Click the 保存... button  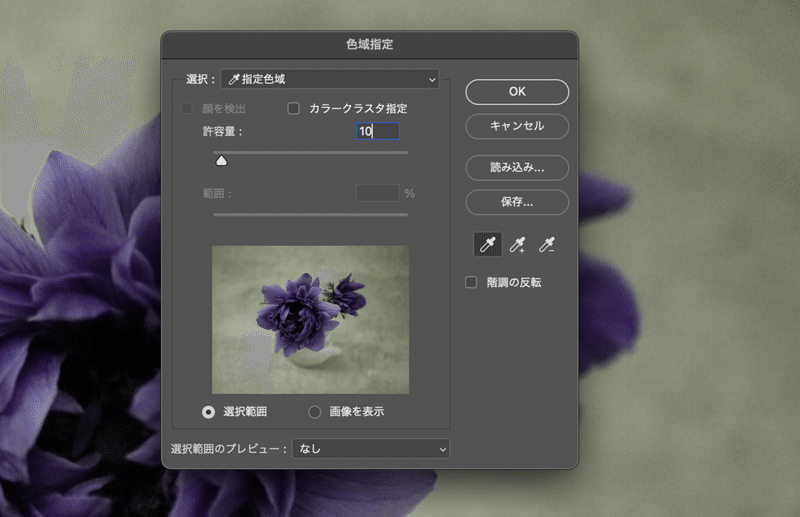(517, 202)
